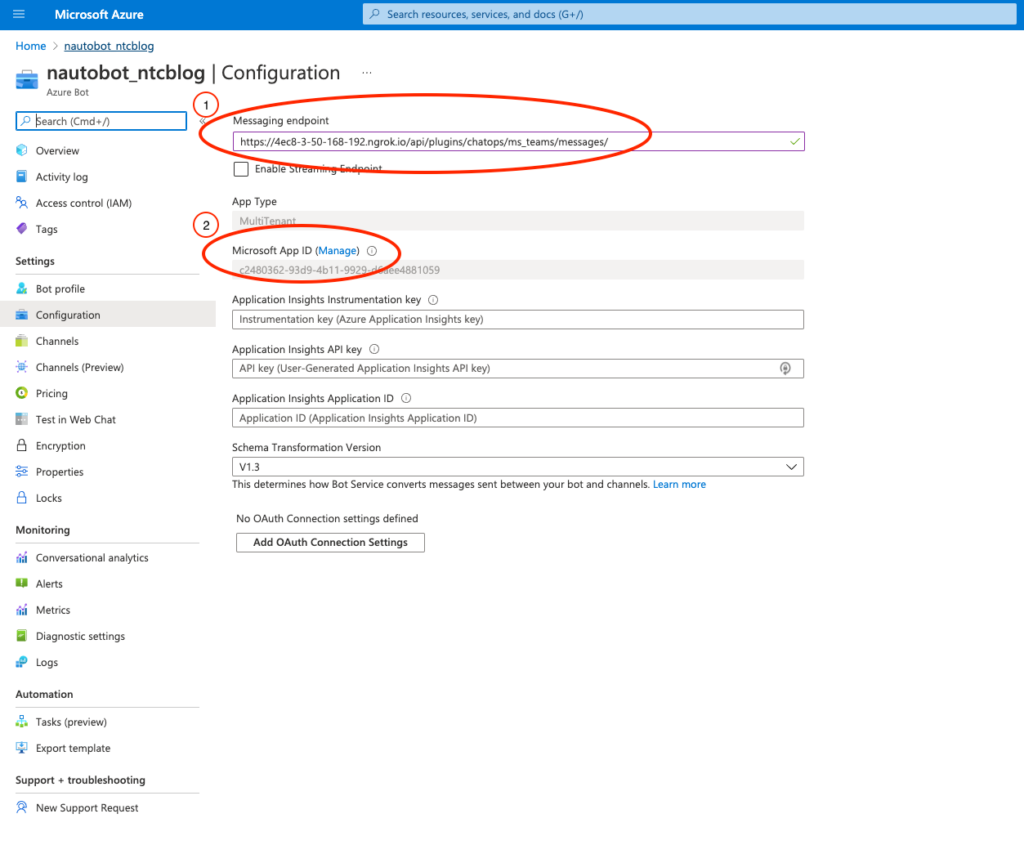Screen dimensions: 1024x854
Task: Click the key icon inside API key field
Action: 785,368
